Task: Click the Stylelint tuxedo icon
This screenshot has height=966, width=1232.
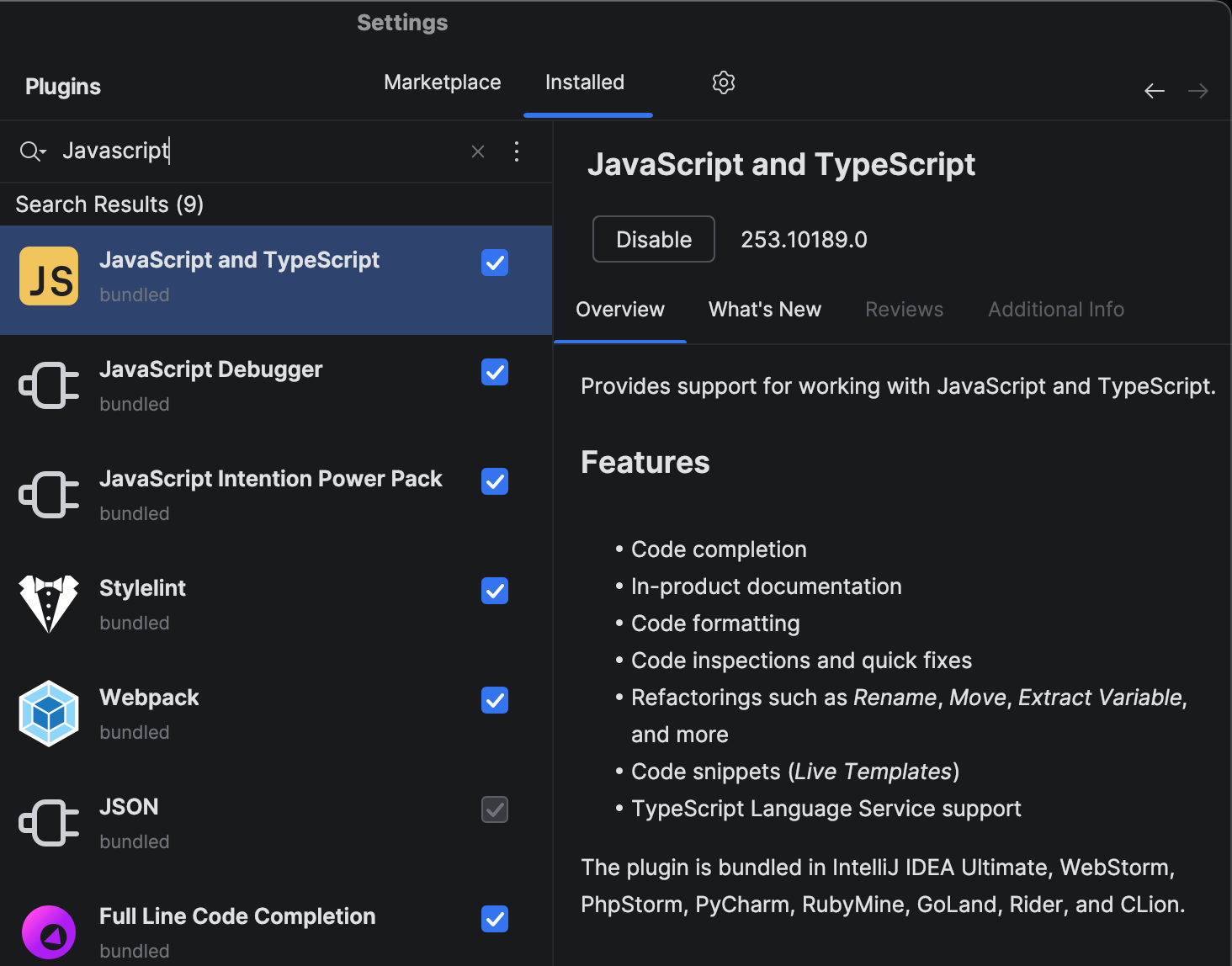Action: click(48, 603)
